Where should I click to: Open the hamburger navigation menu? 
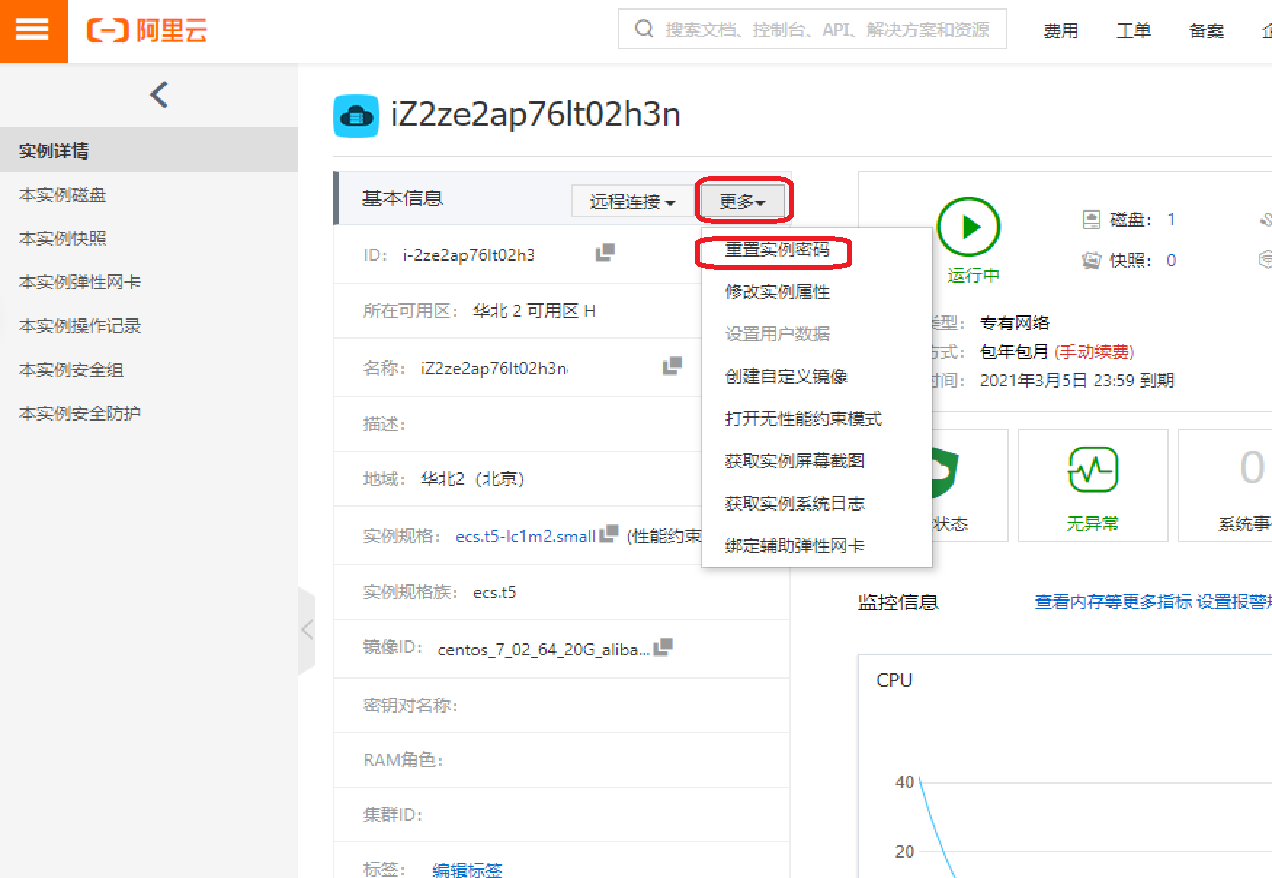31,31
